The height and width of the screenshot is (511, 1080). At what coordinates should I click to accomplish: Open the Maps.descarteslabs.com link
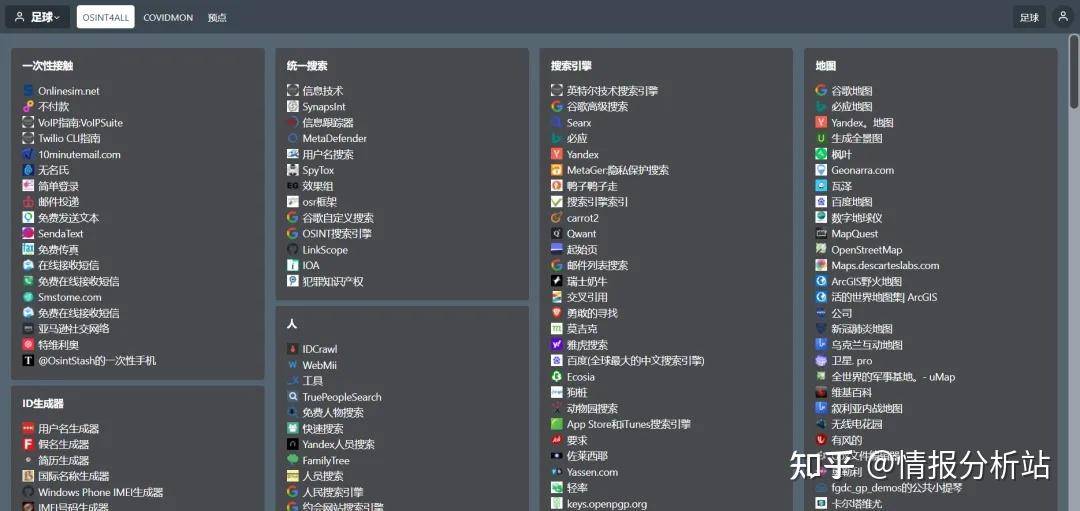[x=885, y=265]
